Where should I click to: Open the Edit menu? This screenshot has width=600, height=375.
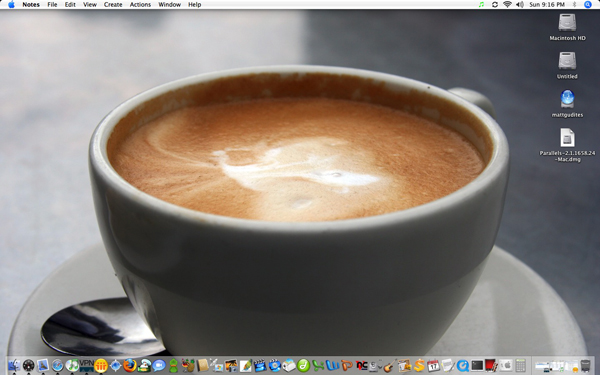coord(70,5)
